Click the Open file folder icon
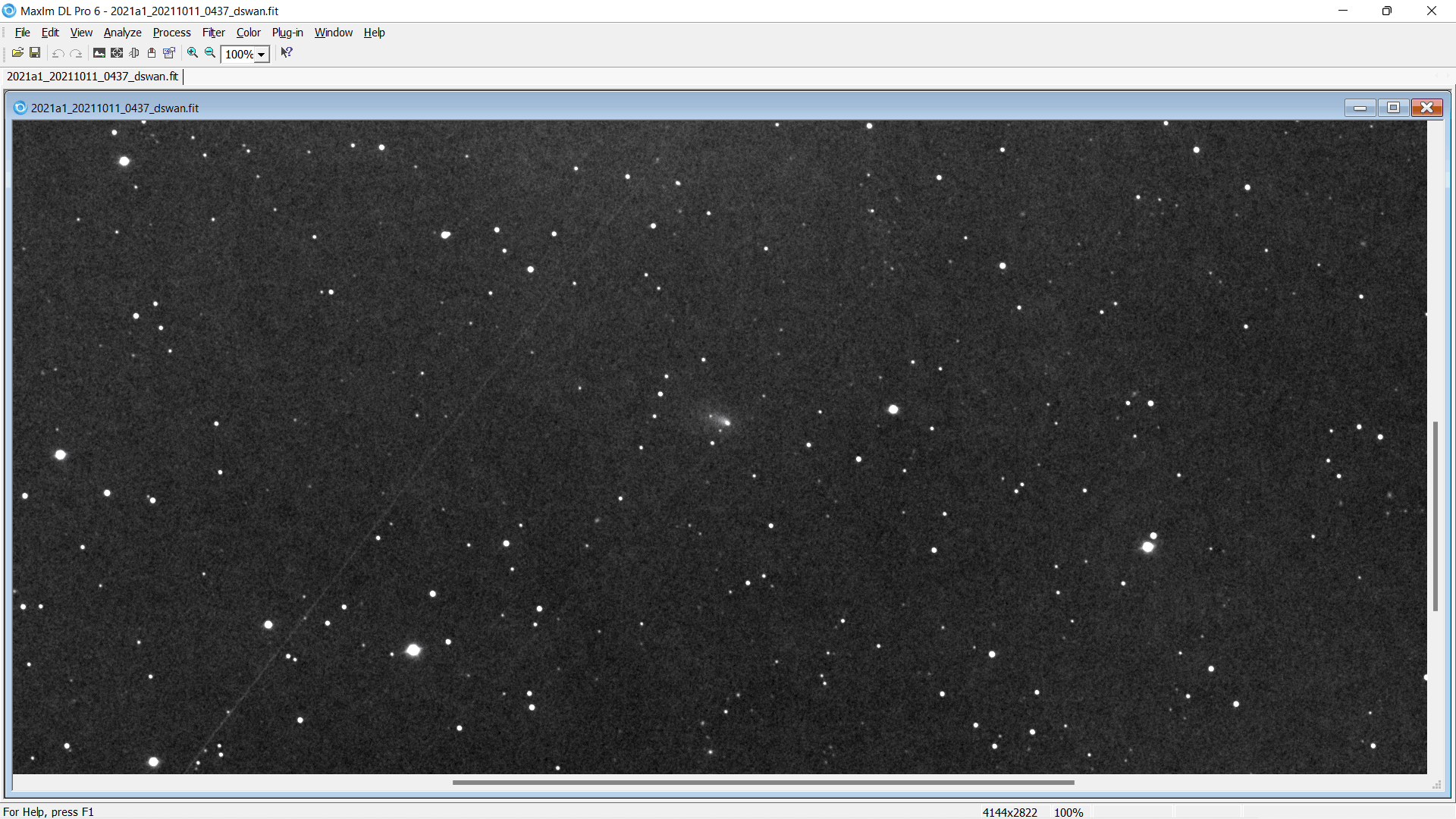The image size is (1456, 819). [x=17, y=53]
